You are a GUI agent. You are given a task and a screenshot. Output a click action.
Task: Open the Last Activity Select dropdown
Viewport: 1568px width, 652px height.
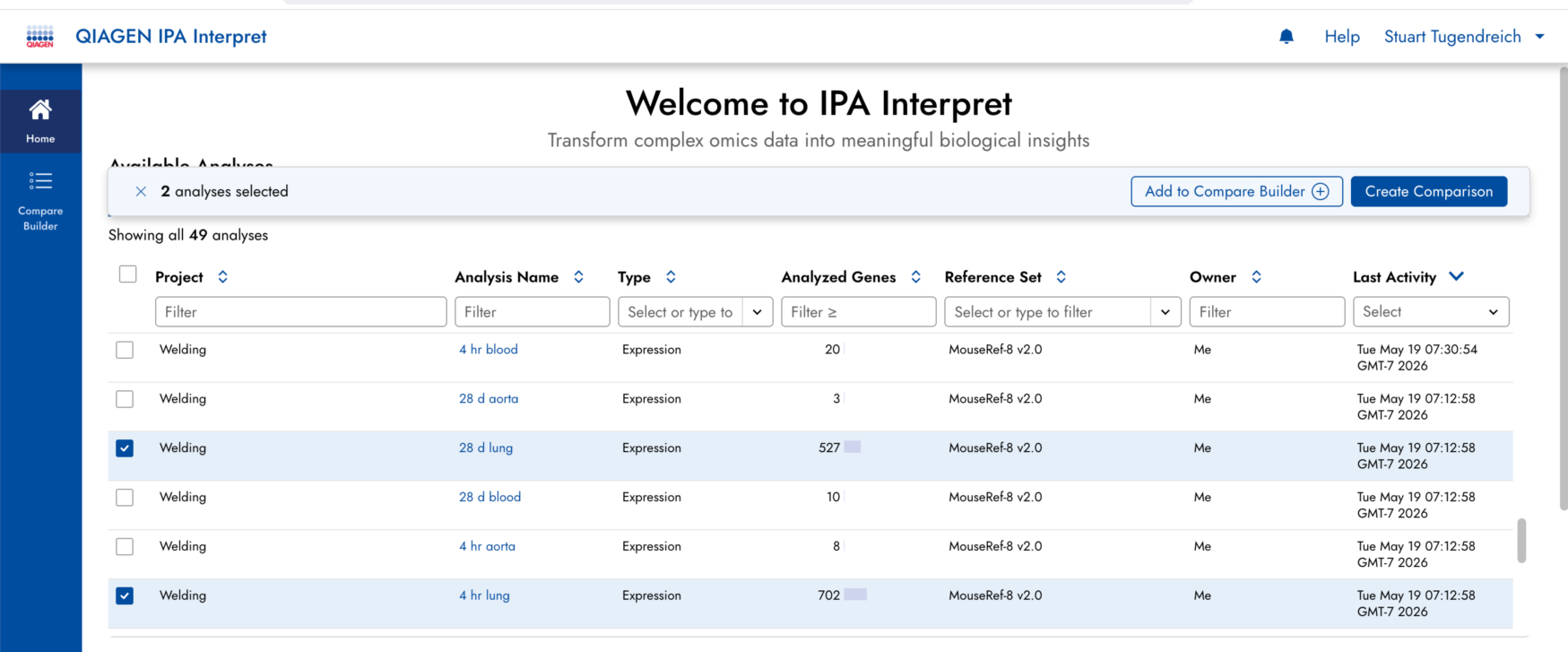(1431, 312)
